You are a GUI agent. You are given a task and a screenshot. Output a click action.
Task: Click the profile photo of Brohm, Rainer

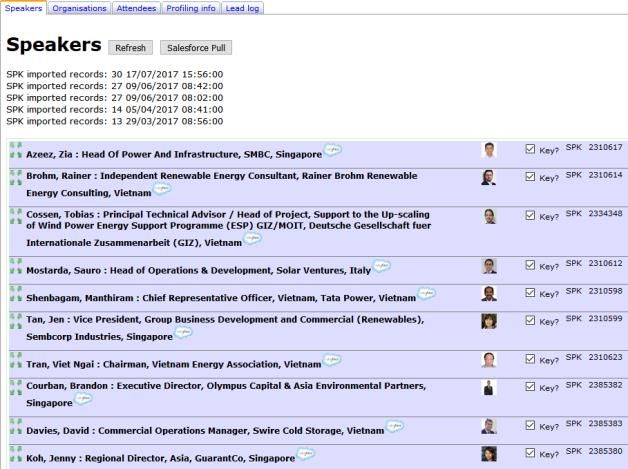[x=489, y=177]
